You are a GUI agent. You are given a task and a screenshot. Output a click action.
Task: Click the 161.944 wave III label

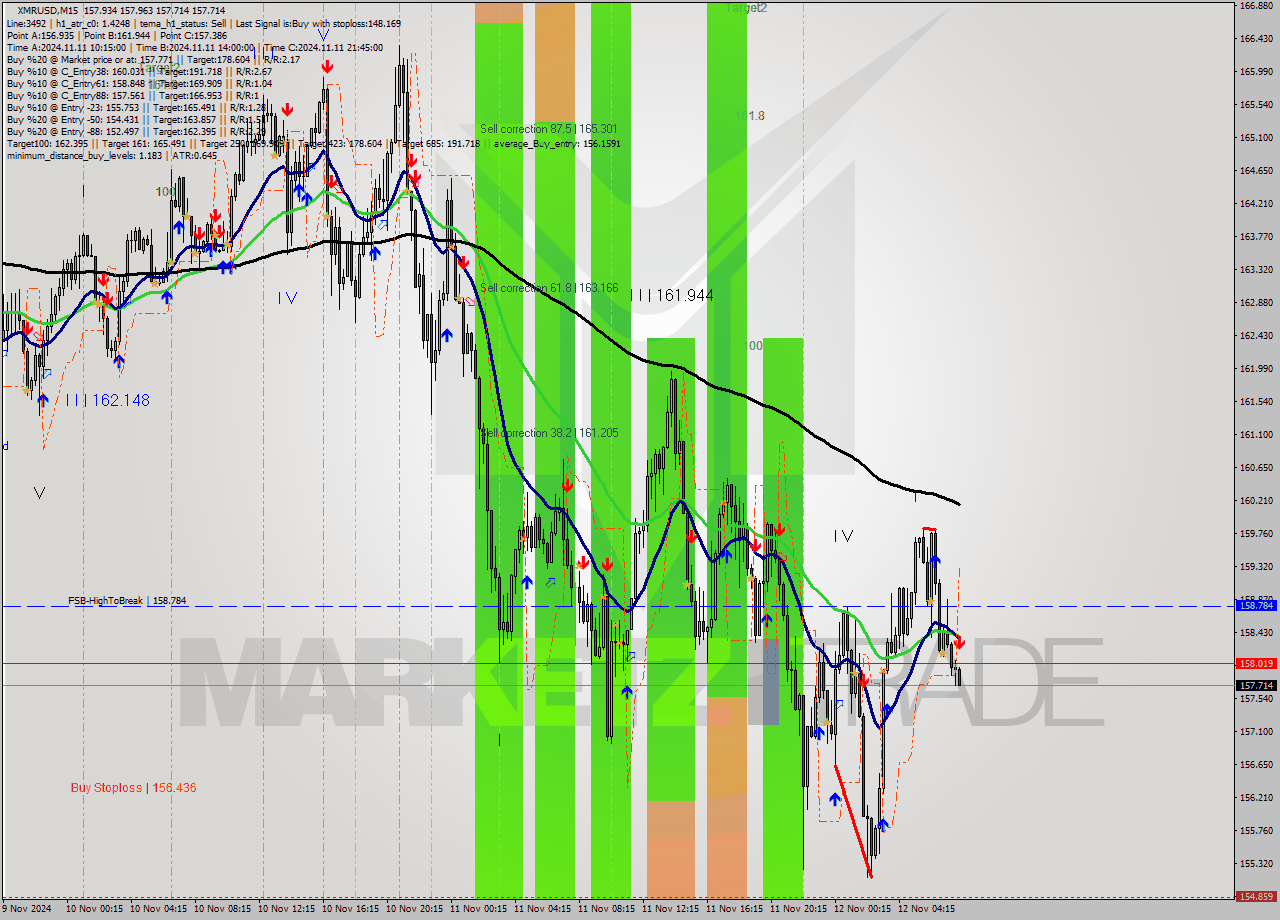point(671,295)
